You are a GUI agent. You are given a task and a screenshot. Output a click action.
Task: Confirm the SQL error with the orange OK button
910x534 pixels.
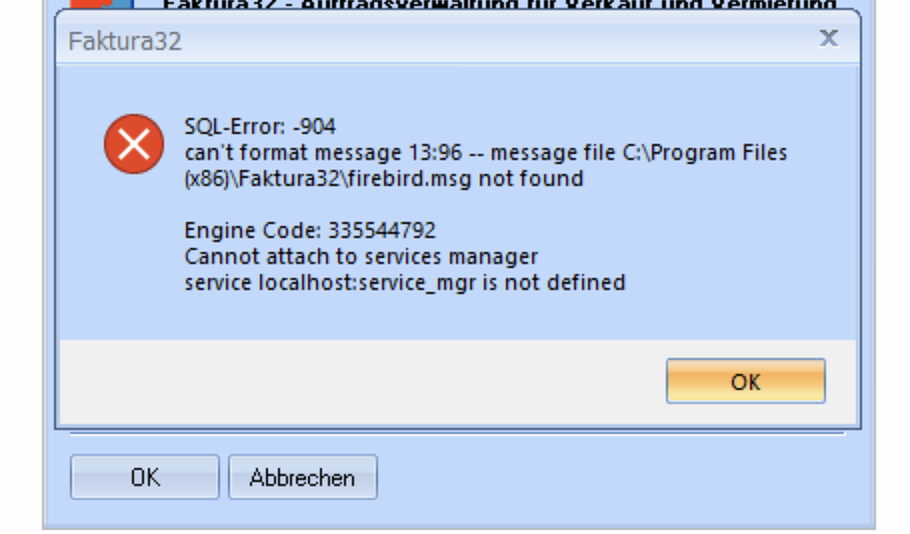[x=745, y=381]
